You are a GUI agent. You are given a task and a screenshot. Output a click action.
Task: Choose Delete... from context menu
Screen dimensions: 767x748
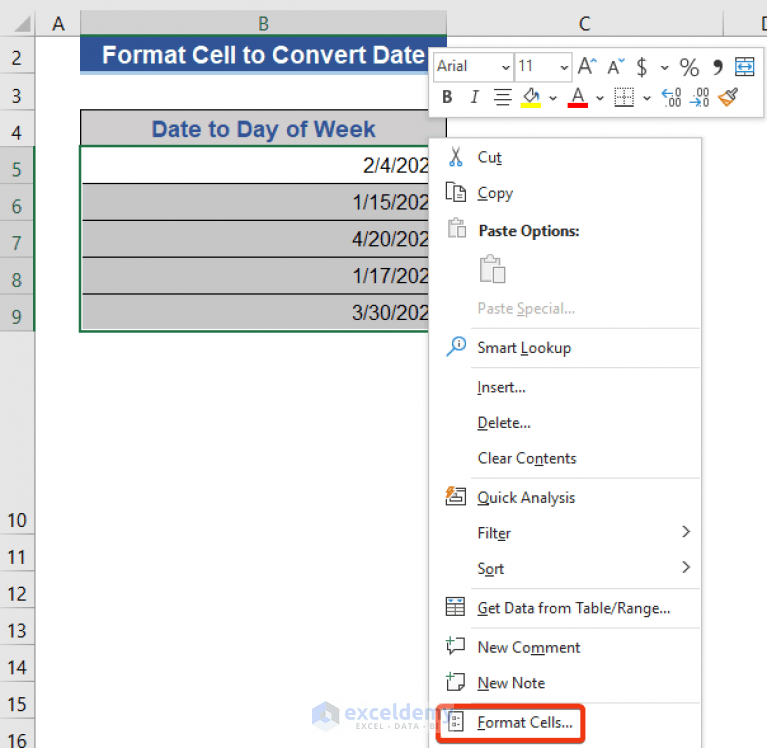coord(565,423)
